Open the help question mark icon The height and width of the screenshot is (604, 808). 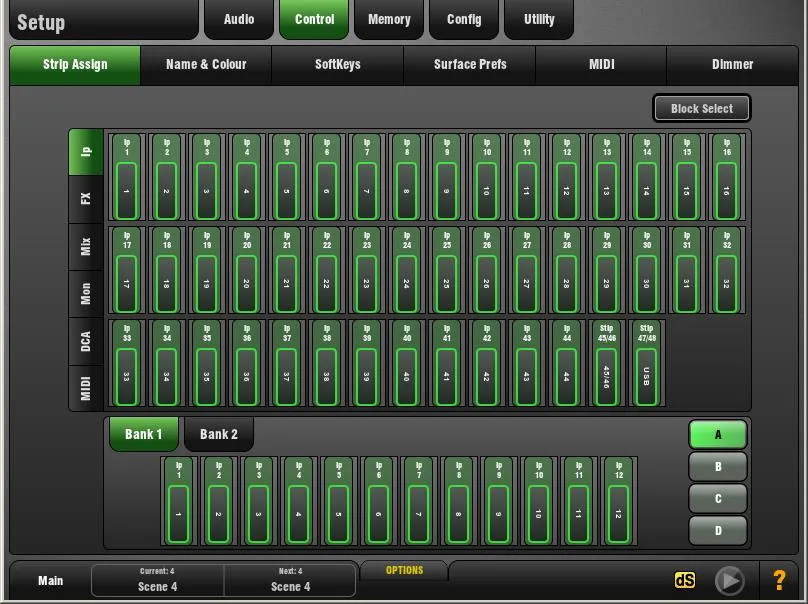(779, 580)
